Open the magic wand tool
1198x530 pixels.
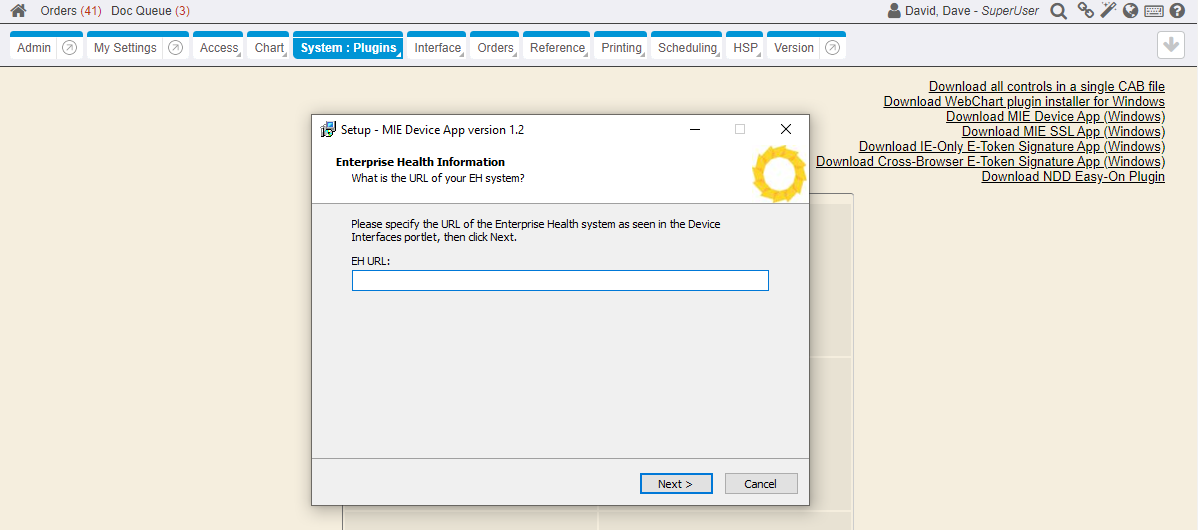pyautogui.click(x=1108, y=11)
